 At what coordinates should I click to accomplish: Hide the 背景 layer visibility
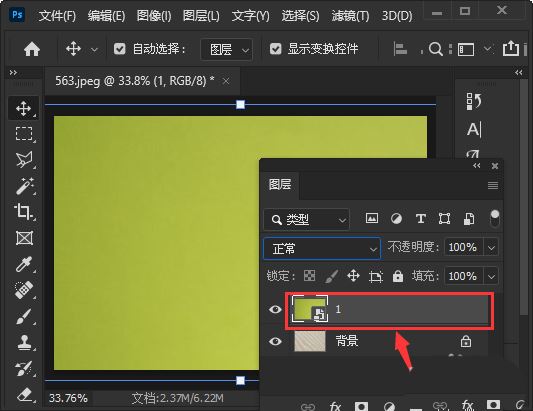click(275, 341)
